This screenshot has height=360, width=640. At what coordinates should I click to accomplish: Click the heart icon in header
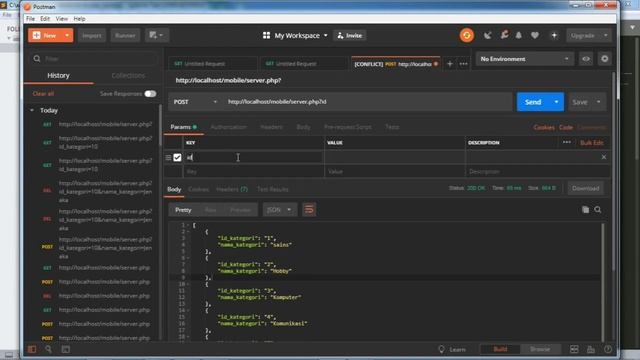point(535,36)
